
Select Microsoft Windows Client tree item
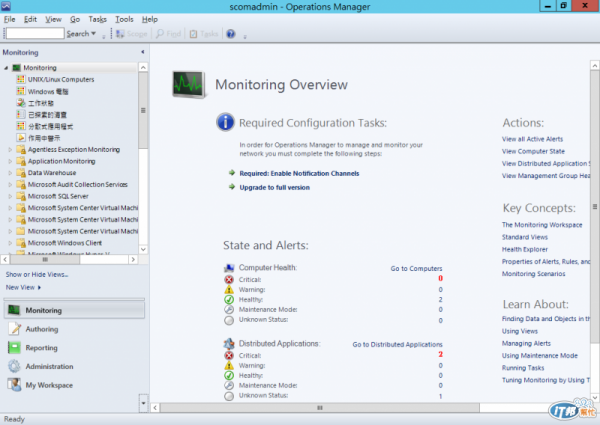(x=65, y=243)
